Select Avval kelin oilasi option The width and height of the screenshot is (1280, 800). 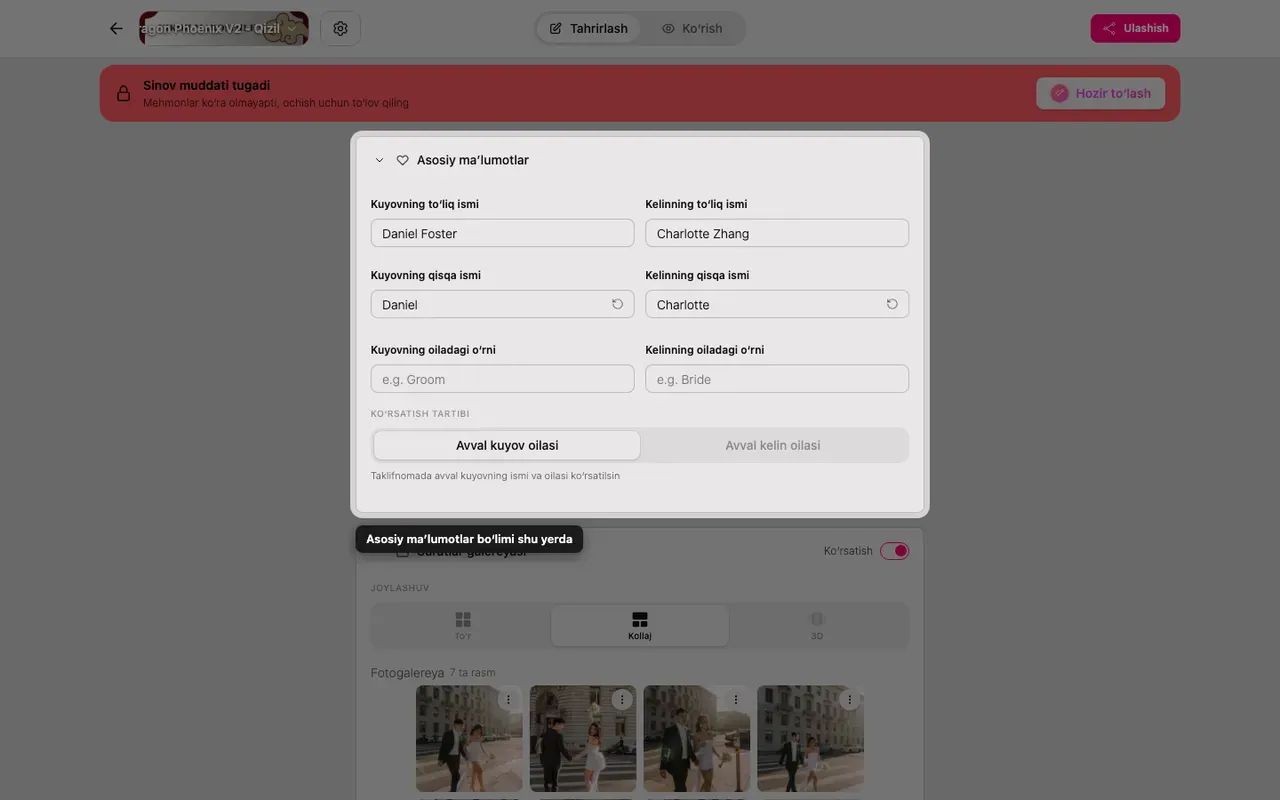click(773, 445)
